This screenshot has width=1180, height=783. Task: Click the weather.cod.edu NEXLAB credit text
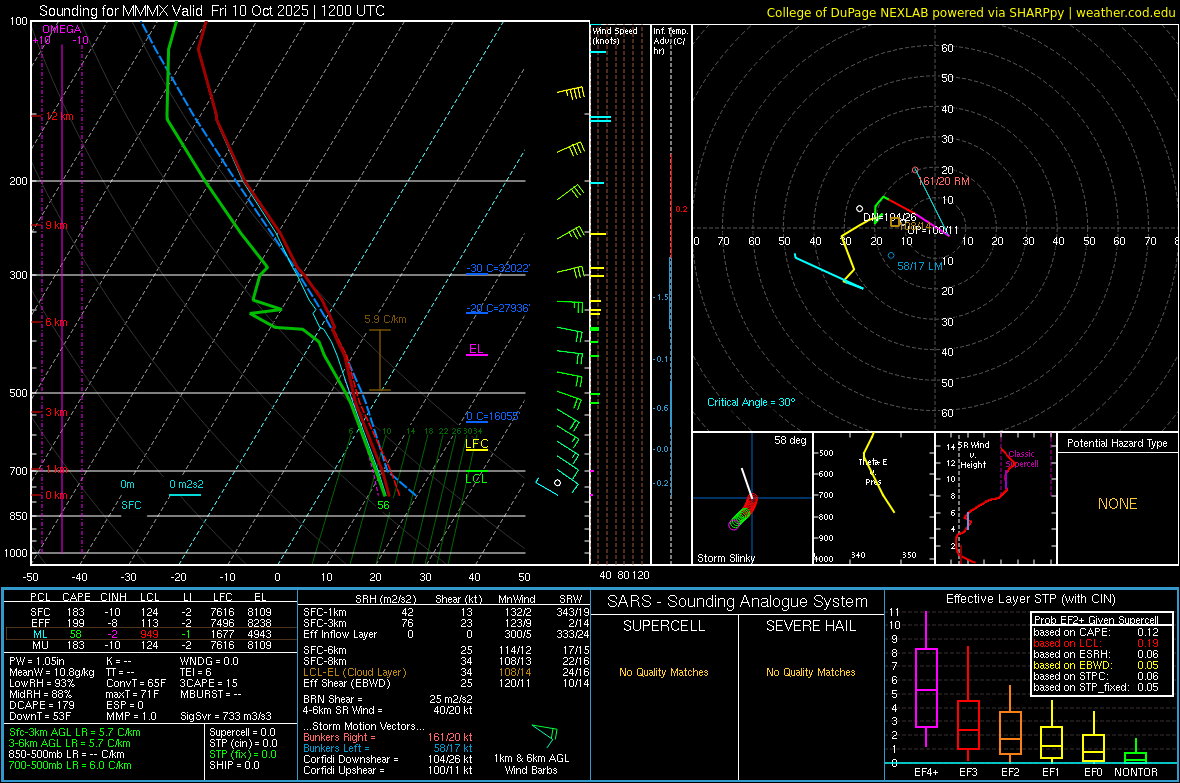click(970, 12)
